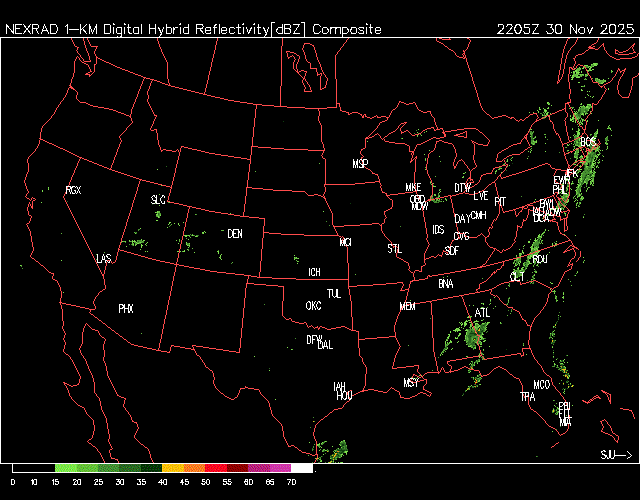Select the OKC station label
Screen dimensions: 640x500
tap(313, 305)
